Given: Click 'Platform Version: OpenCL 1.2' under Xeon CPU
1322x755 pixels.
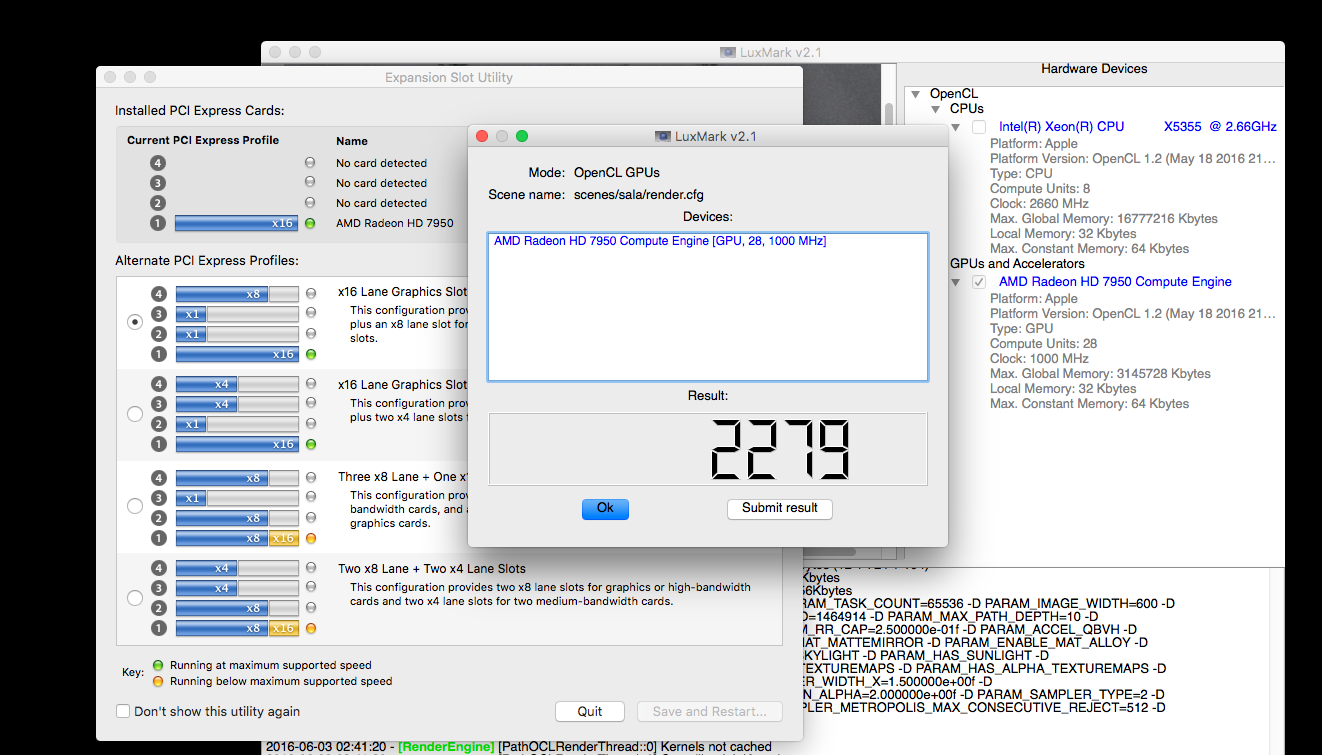Looking at the screenshot, I should (x=1133, y=159).
